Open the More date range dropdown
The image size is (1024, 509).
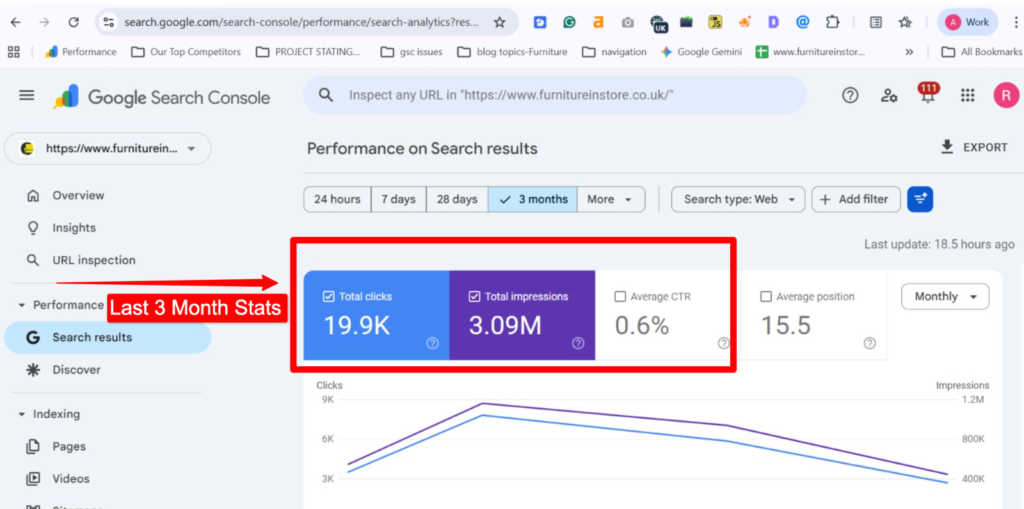click(611, 199)
